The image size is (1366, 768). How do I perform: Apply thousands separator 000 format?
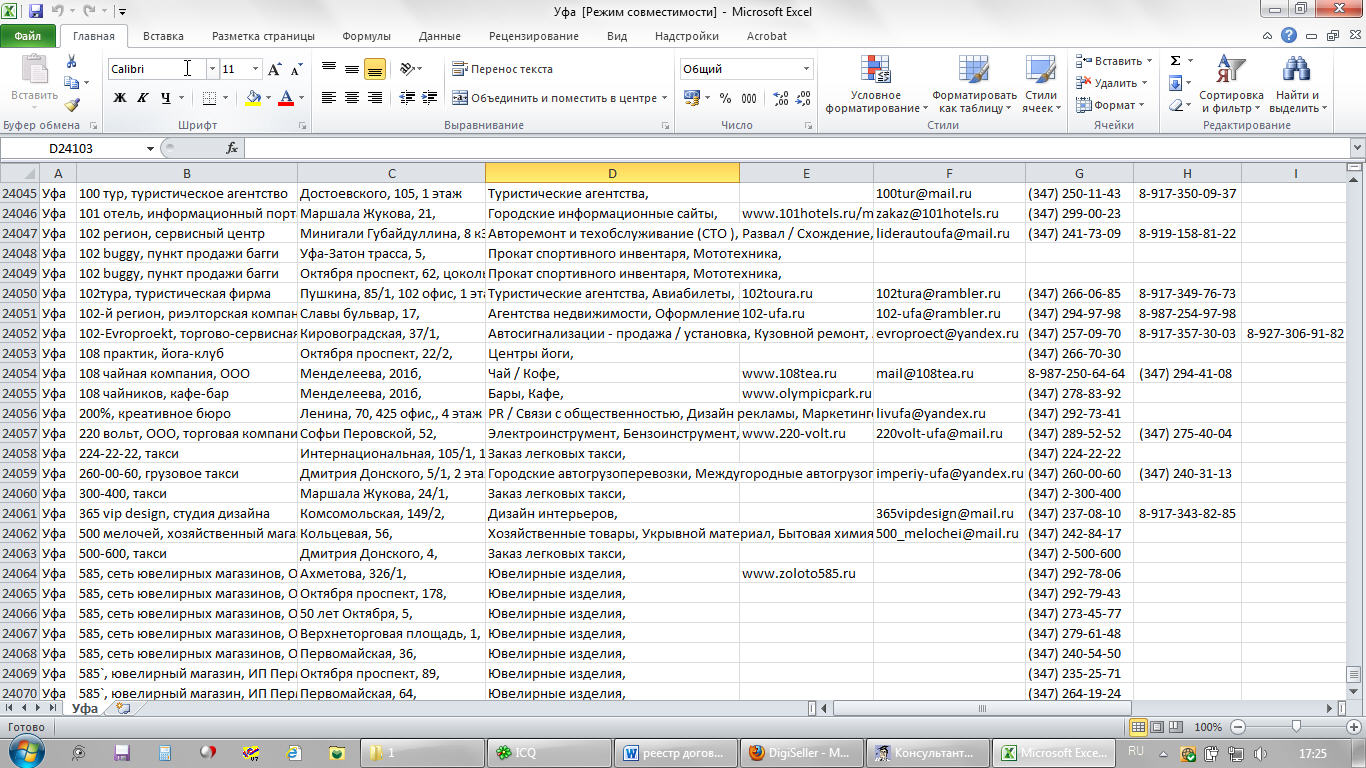click(748, 98)
